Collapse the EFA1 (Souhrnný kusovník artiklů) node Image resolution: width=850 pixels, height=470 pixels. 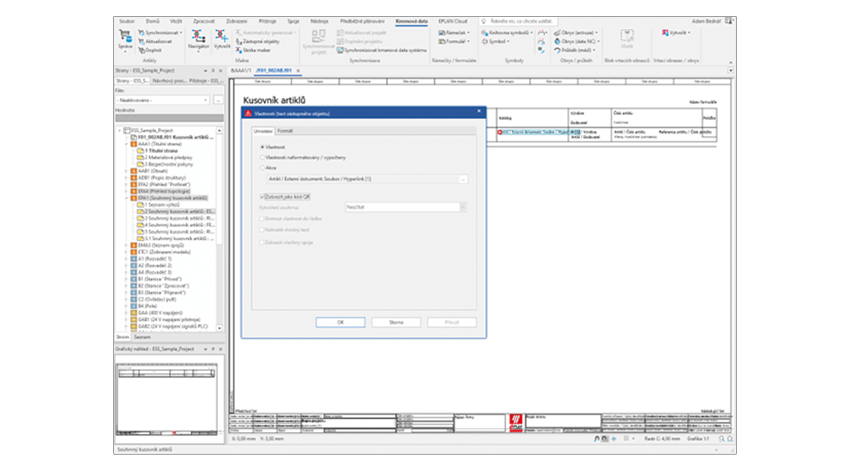[x=128, y=198]
